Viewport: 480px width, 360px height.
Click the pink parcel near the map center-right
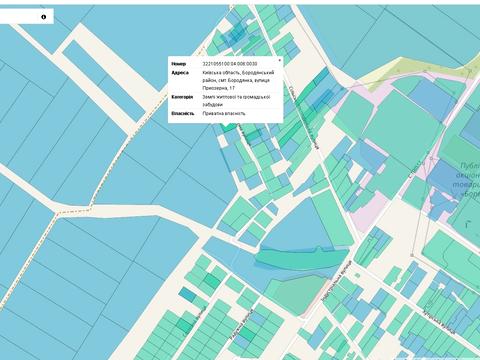pos(369,212)
